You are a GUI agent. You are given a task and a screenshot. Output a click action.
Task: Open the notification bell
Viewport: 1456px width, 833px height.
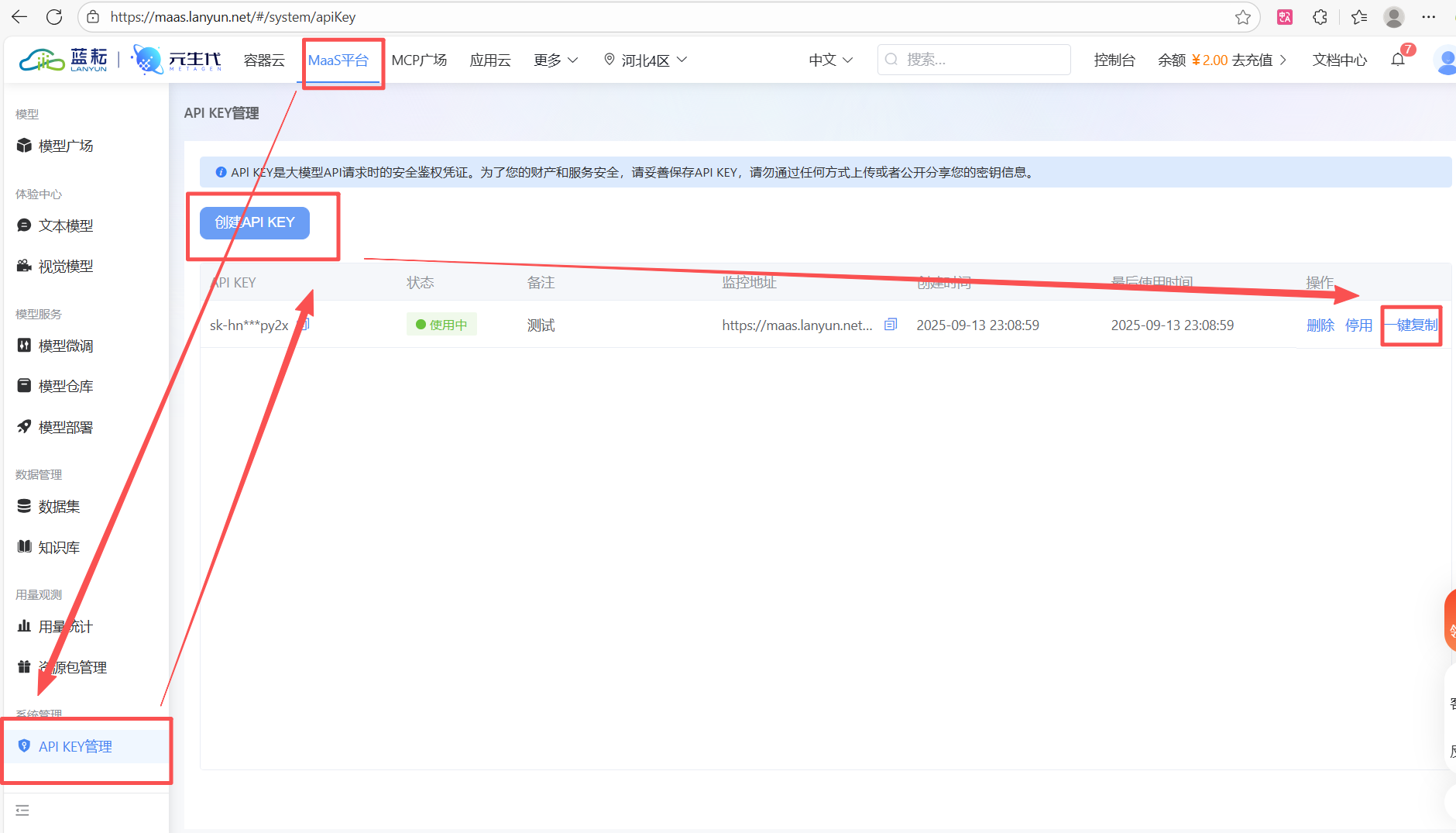click(x=1398, y=60)
